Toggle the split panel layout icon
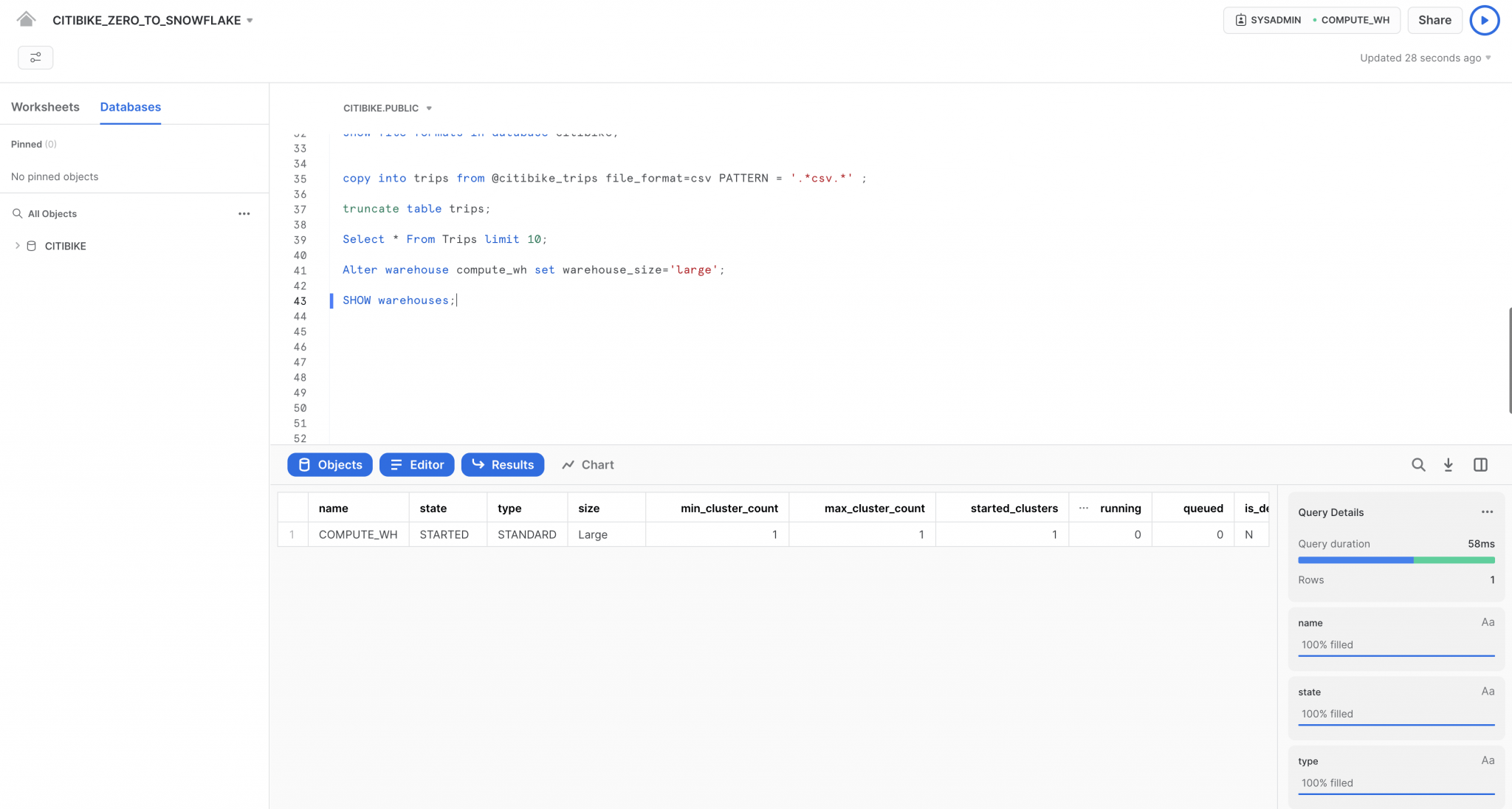Viewport: 1512px width, 809px height. tap(1480, 465)
